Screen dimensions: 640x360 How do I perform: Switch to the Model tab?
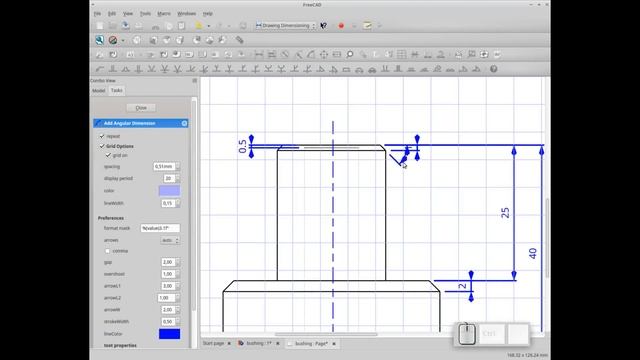(x=99, y=91)
